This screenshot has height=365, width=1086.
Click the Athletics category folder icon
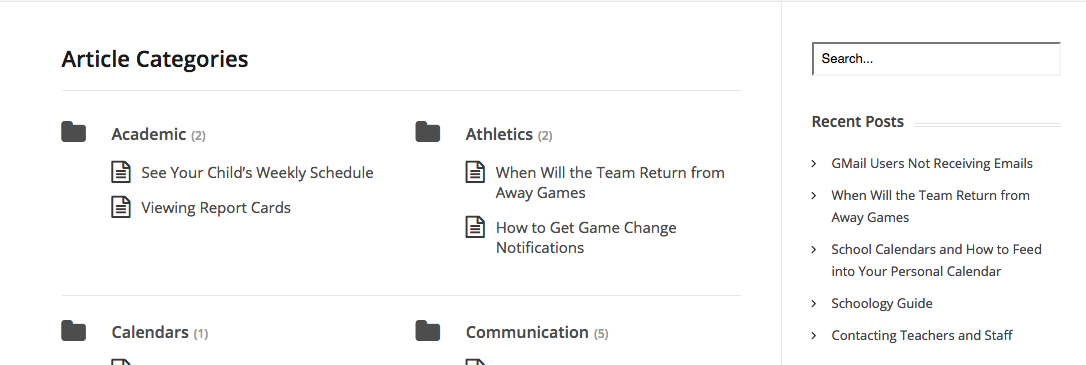(x=427, y=132)
